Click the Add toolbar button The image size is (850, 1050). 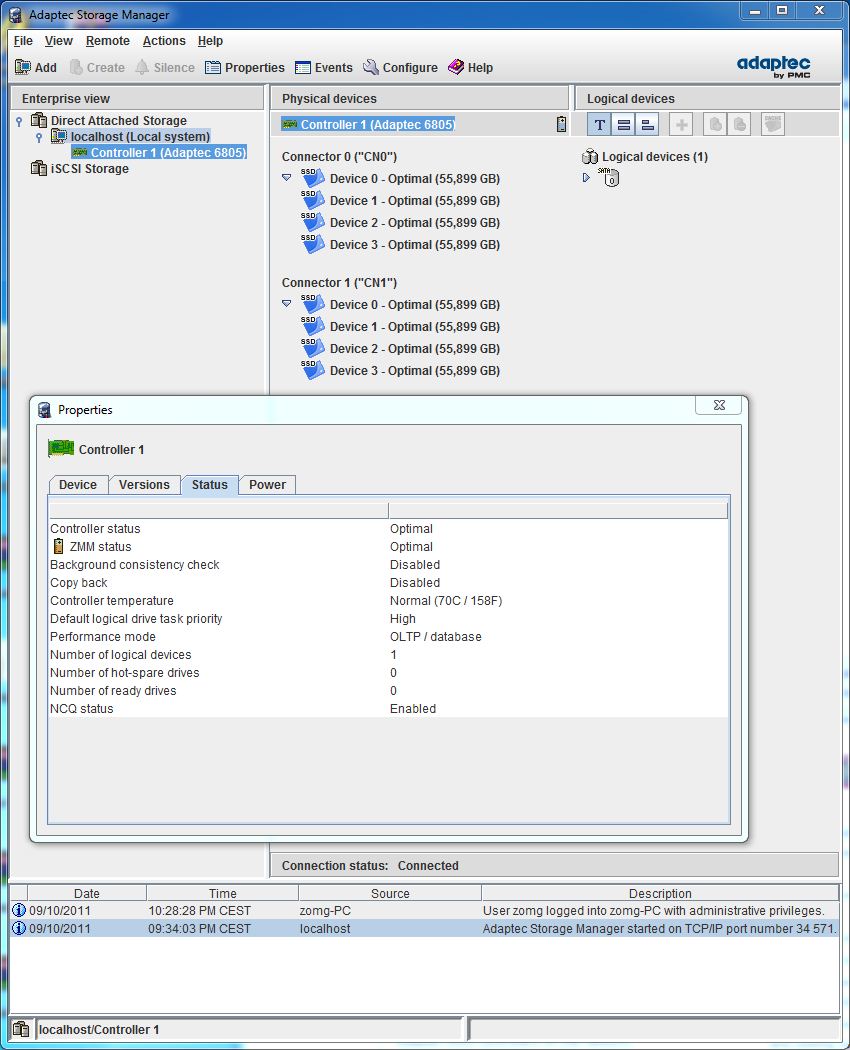pyautogui.click(x=36, y=68)
